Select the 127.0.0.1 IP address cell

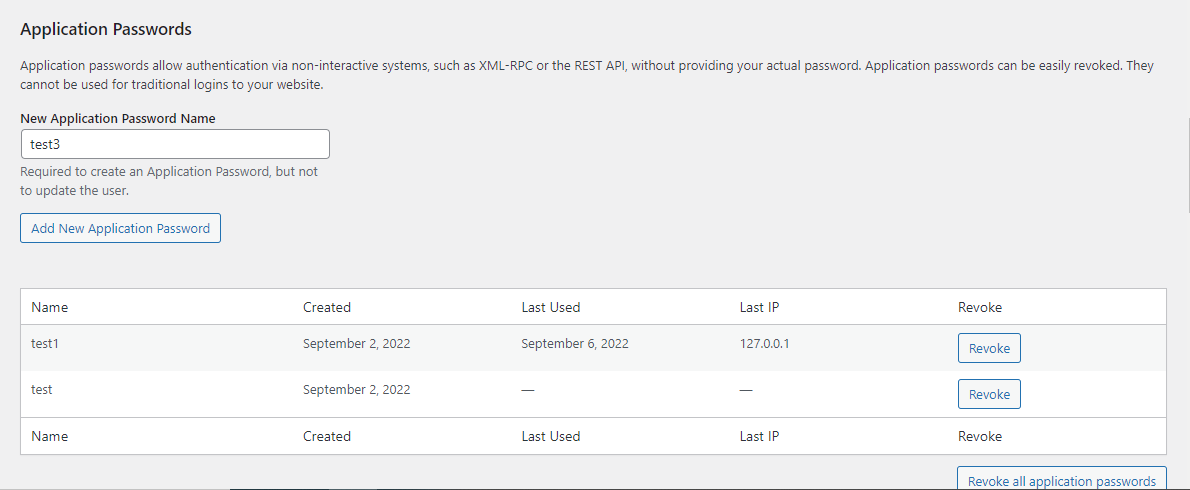click(x=764, y=344)
